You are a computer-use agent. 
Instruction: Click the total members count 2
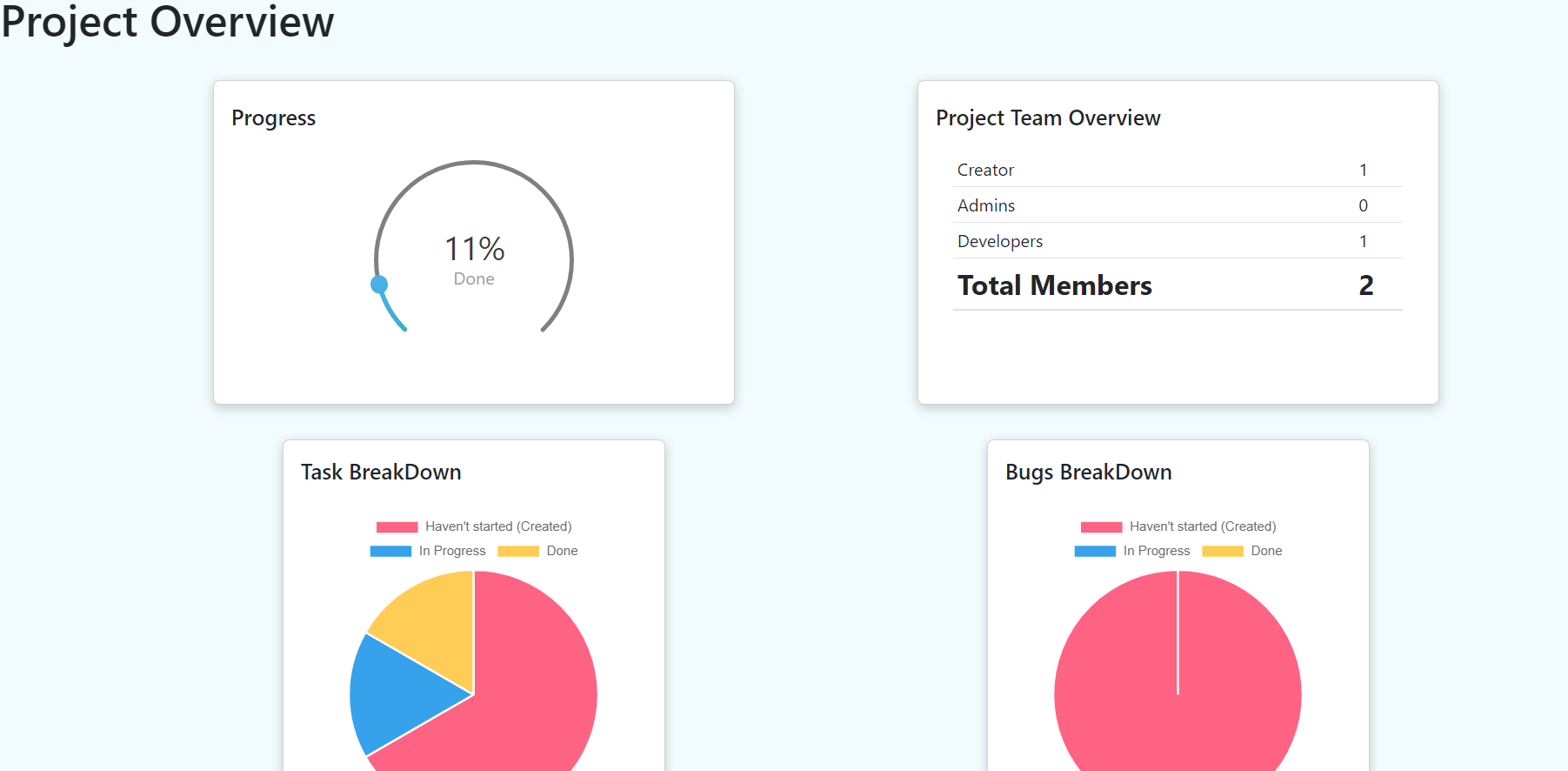pos(1366,285)
